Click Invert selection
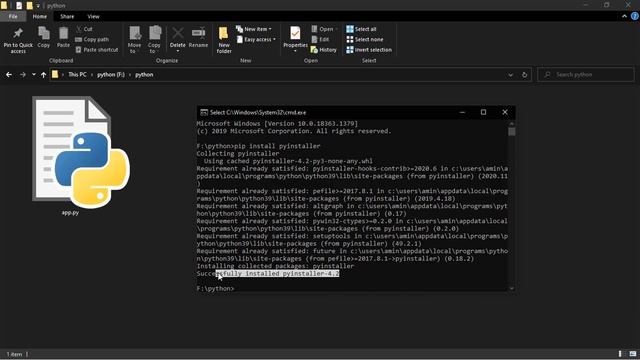Viewport: 640px width, 360px height. click(369, 49)
